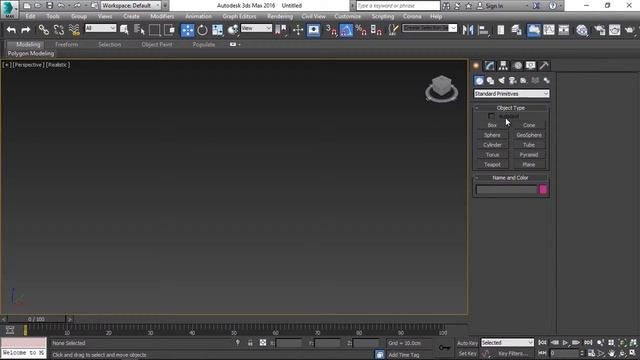Play the animation
Viewport: 640px width, 360px height.
(565, 342)
